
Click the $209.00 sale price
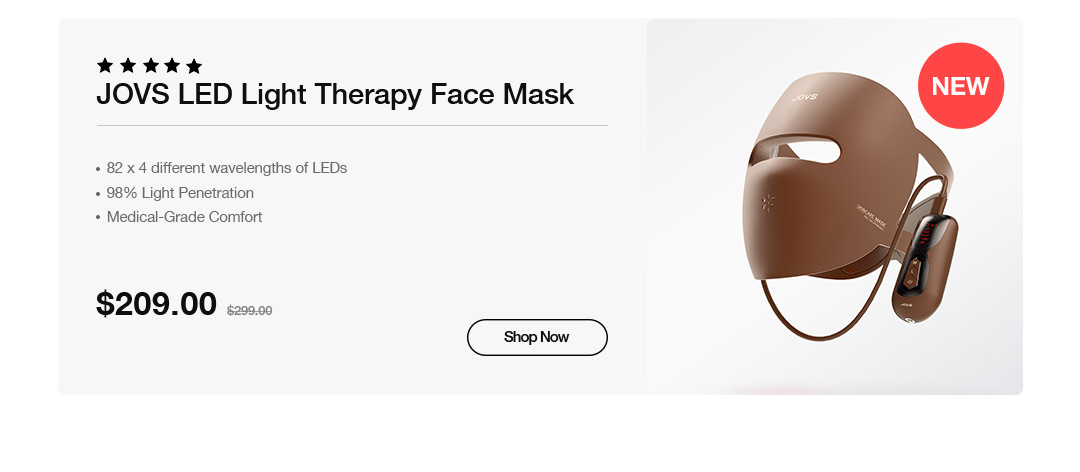156,304
